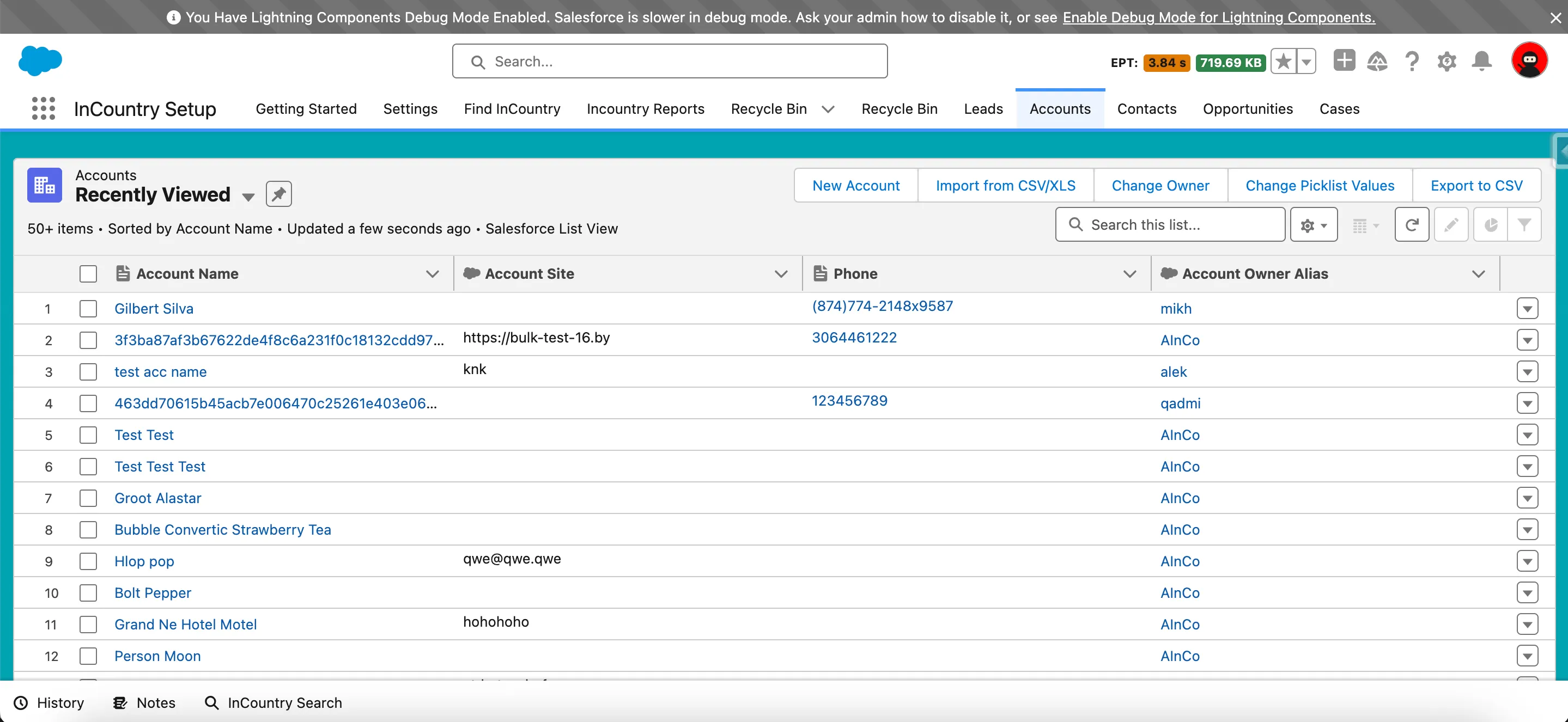Click the Help question mark icon
Image resolution: width=1568 pixels, height=722 pixels.
[x=1412, y=62]
